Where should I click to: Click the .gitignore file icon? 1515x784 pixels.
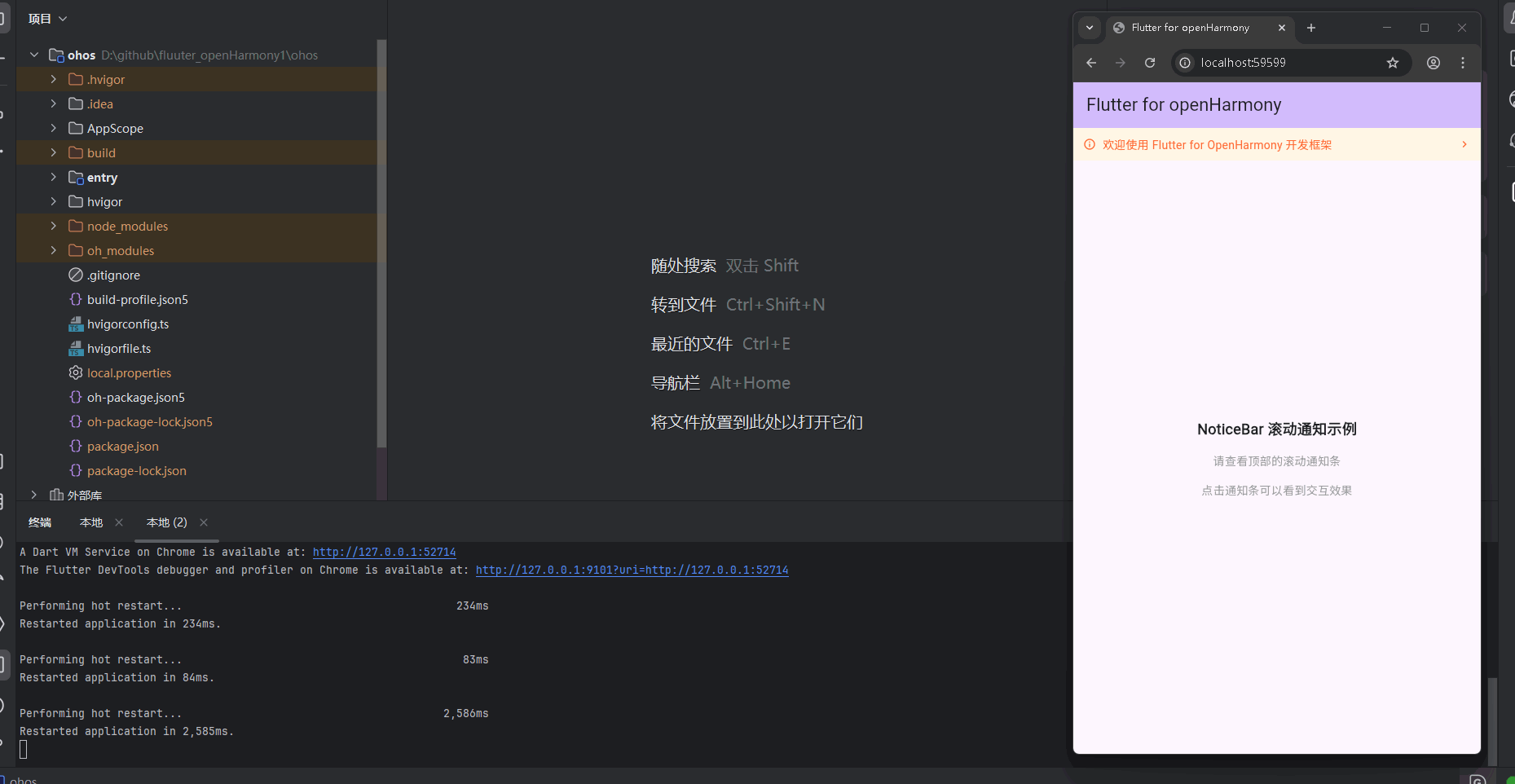(x=76, y=275)
